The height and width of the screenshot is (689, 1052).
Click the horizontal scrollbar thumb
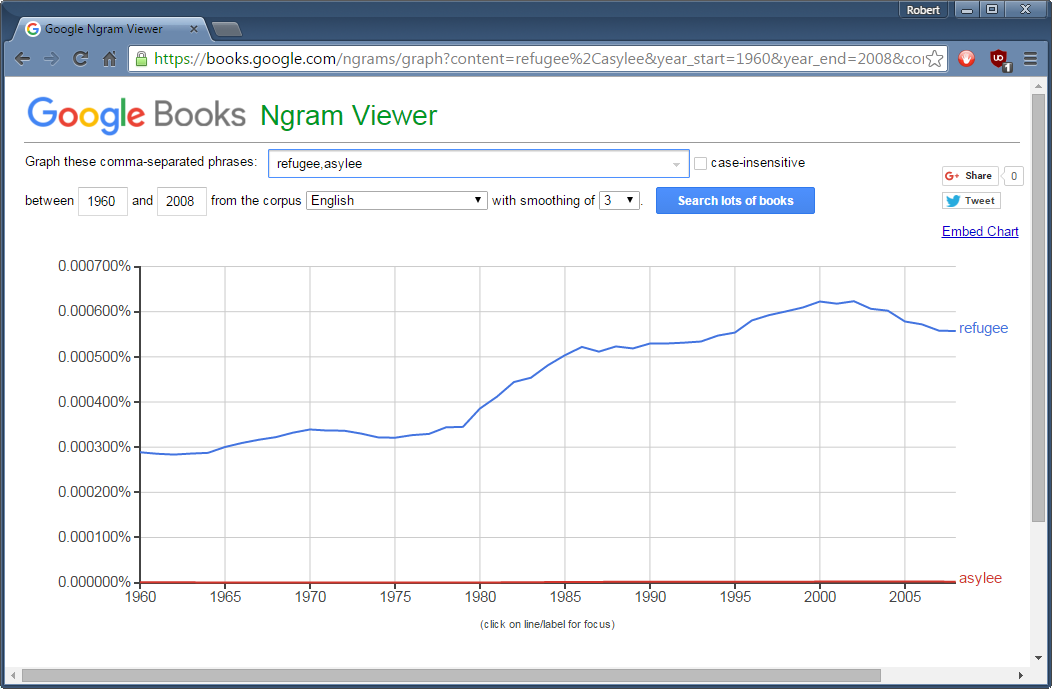tap(451, 675)
